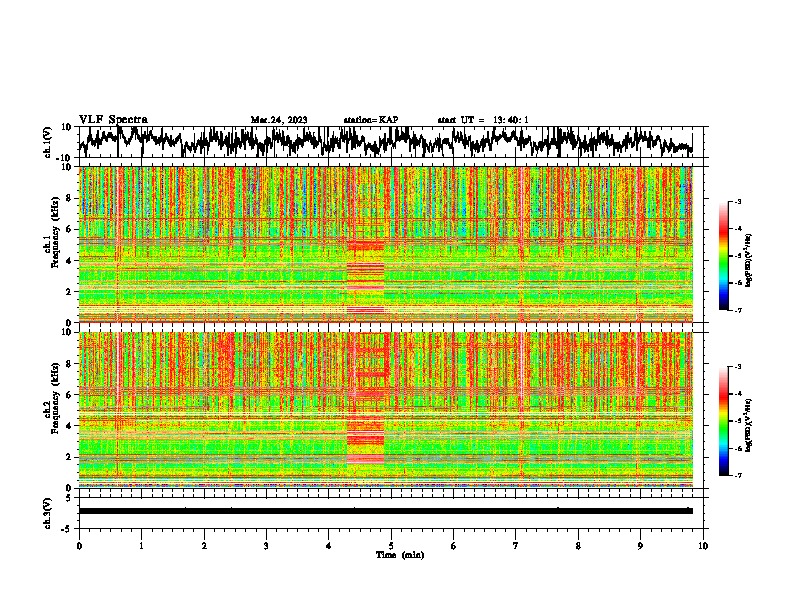The height and width of the screenshot is (612, 792).
Task: Click the "-3" label on ch.1 colorbar
Action: [x=738, y=201]
